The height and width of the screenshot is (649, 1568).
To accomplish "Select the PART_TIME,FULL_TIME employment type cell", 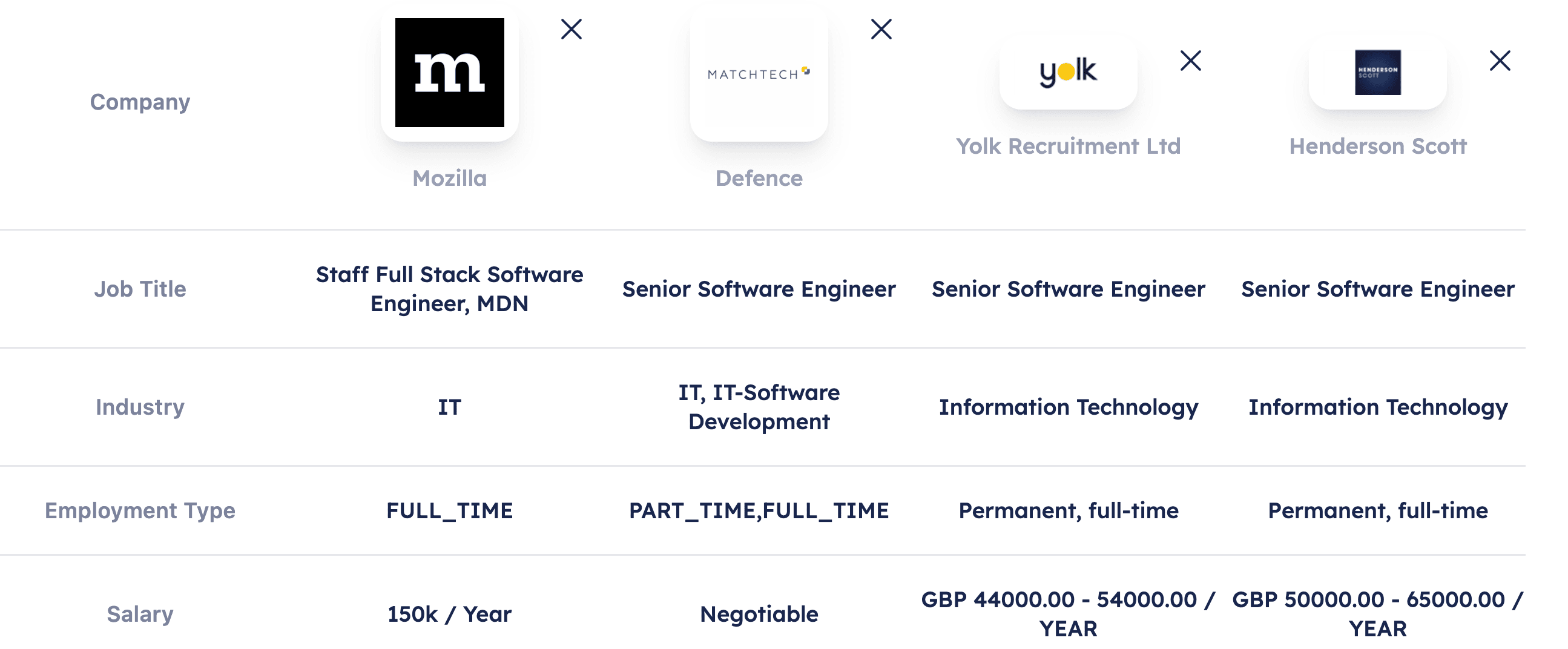I will click(759, 510).
